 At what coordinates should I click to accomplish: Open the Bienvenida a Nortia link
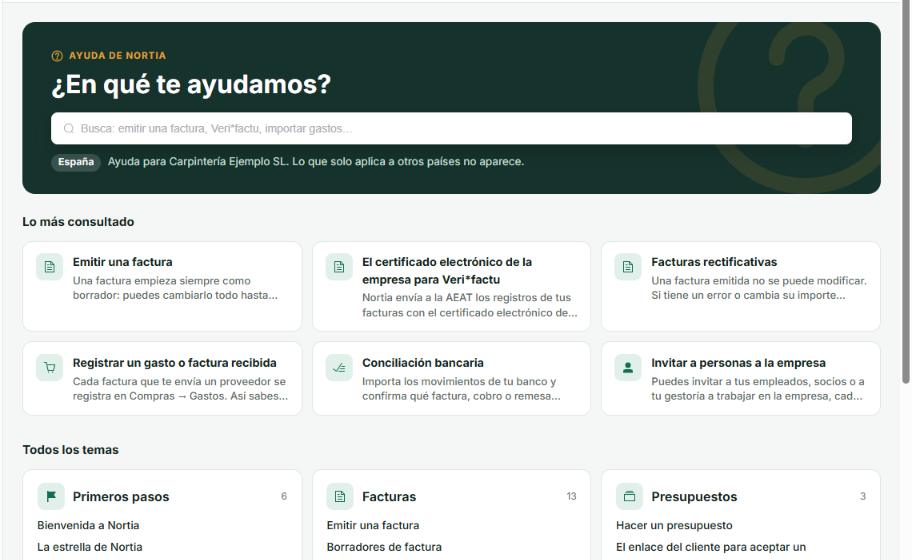pos(88,525)
